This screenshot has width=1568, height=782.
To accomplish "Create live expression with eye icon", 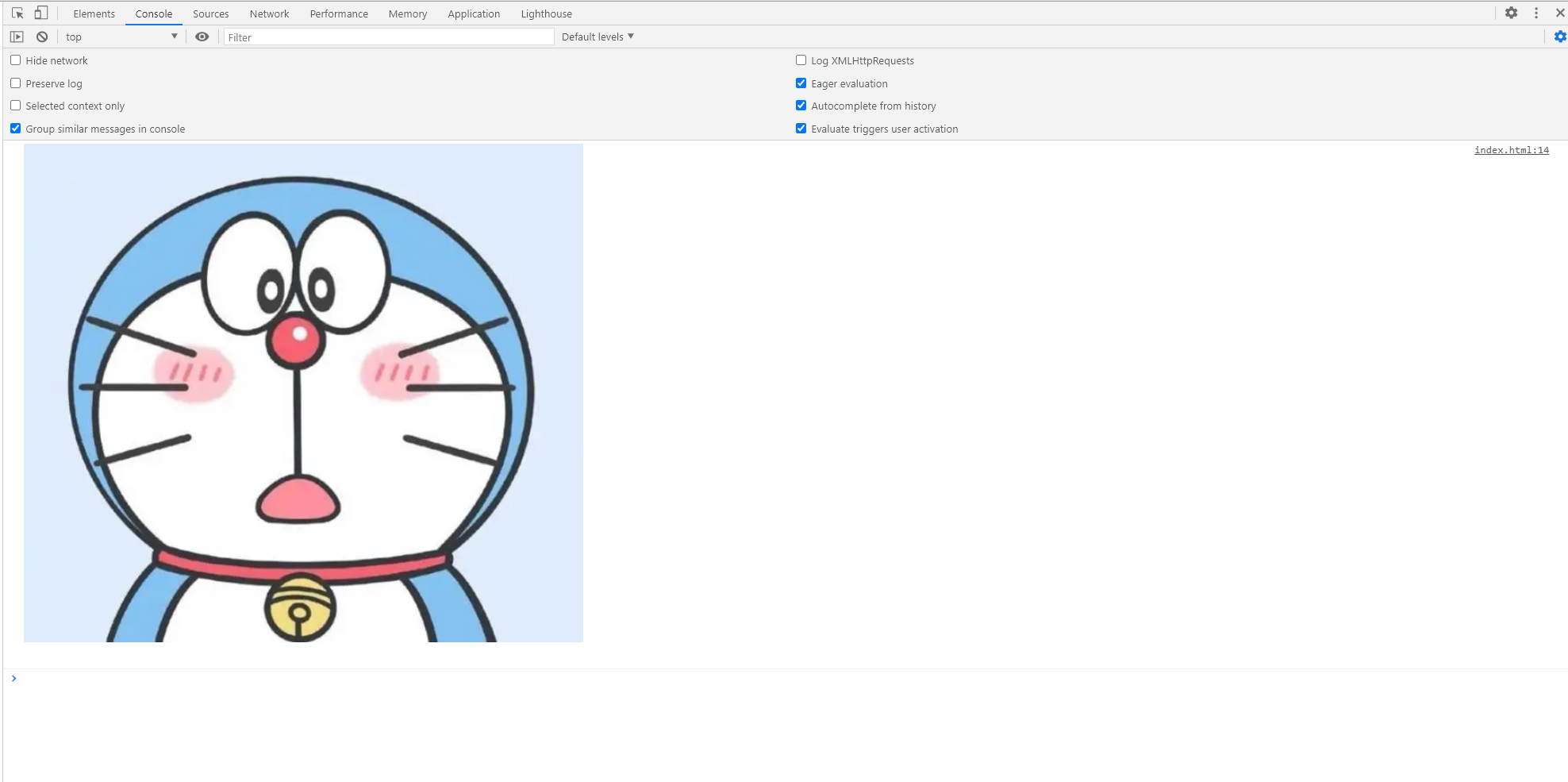I will (202, 37).
